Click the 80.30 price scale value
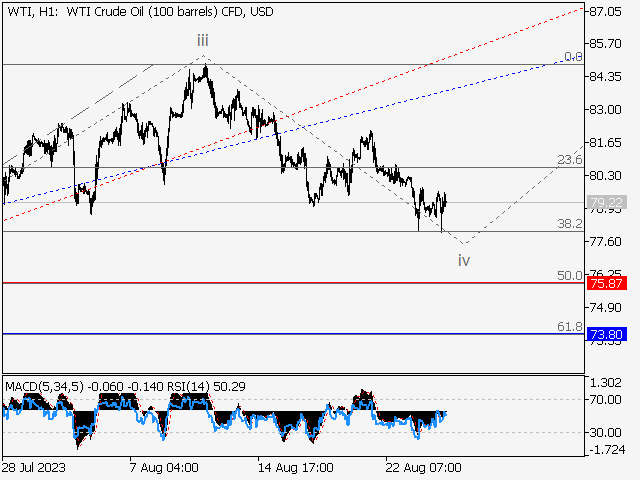Viewport: 640px width, 480px height. [x=606, y=176]
